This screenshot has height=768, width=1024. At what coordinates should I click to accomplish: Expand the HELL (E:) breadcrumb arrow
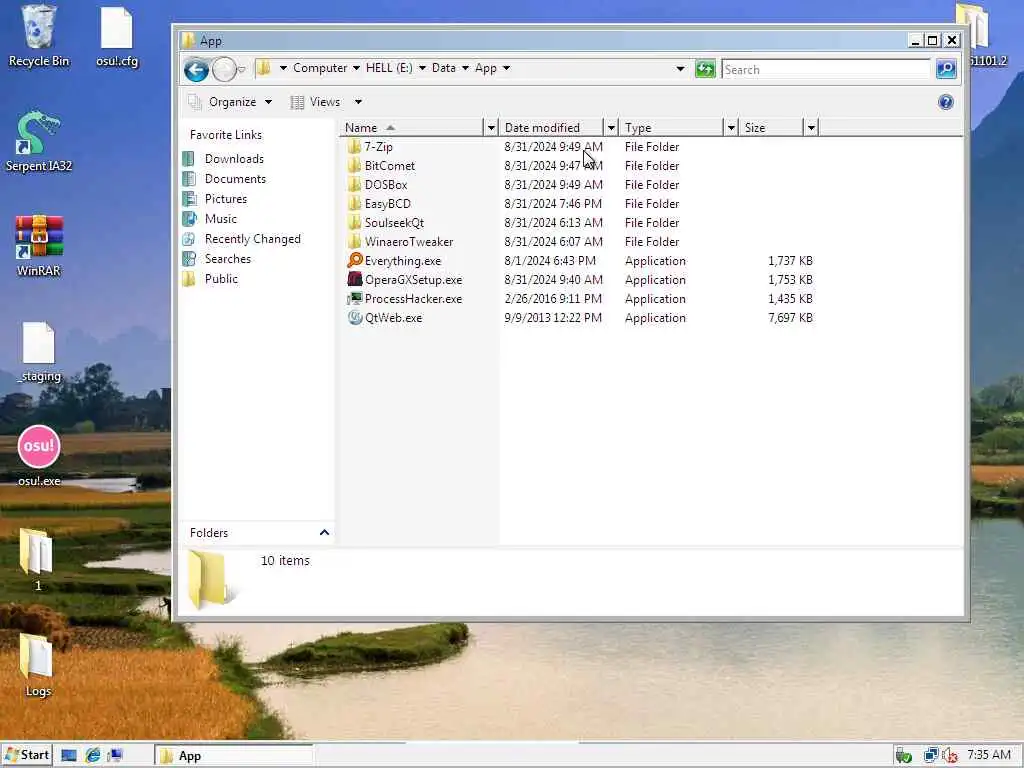coord(422,68)
